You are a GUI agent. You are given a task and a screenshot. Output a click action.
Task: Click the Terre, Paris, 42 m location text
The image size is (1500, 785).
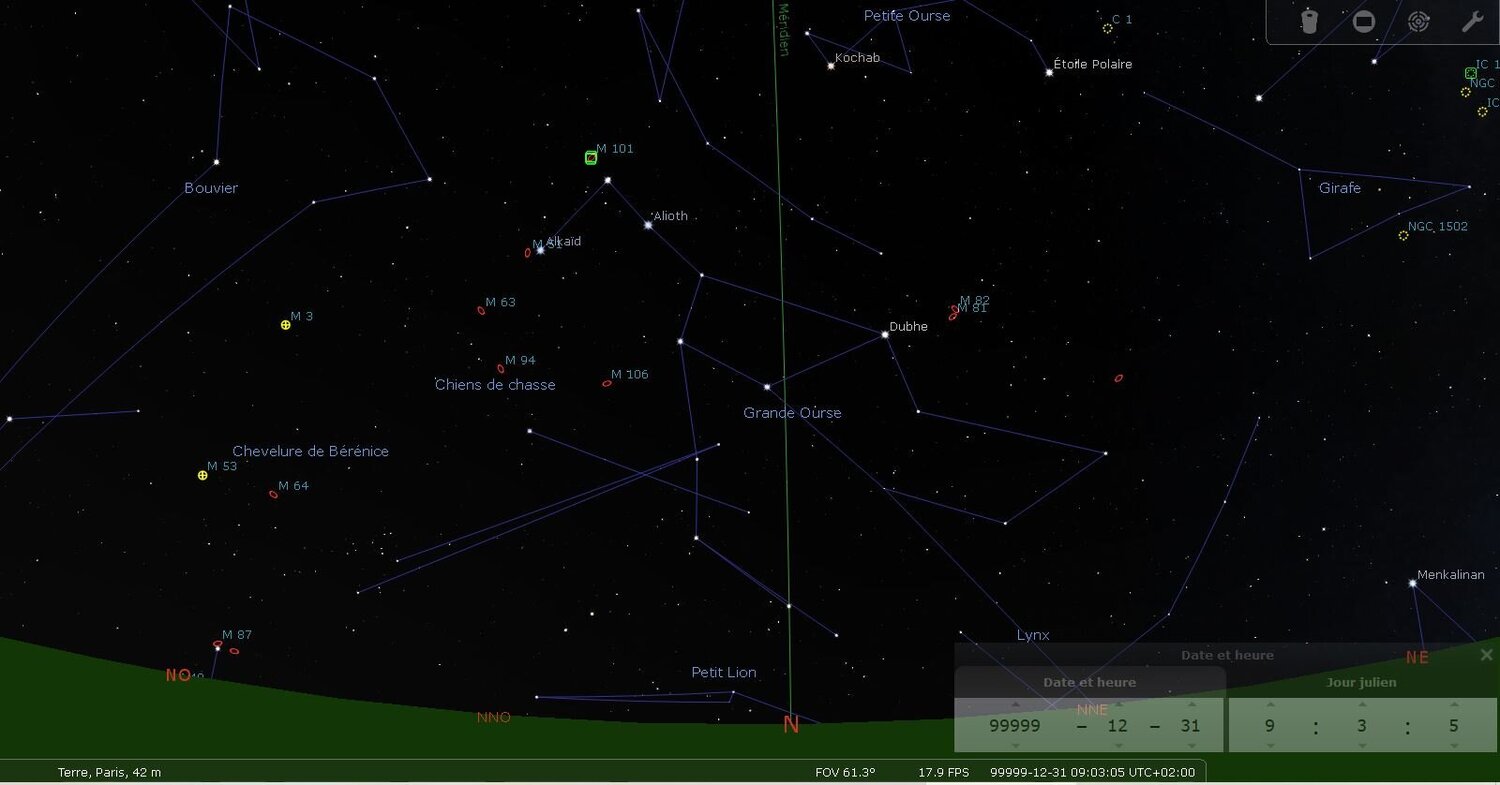[x=109, y=772]
